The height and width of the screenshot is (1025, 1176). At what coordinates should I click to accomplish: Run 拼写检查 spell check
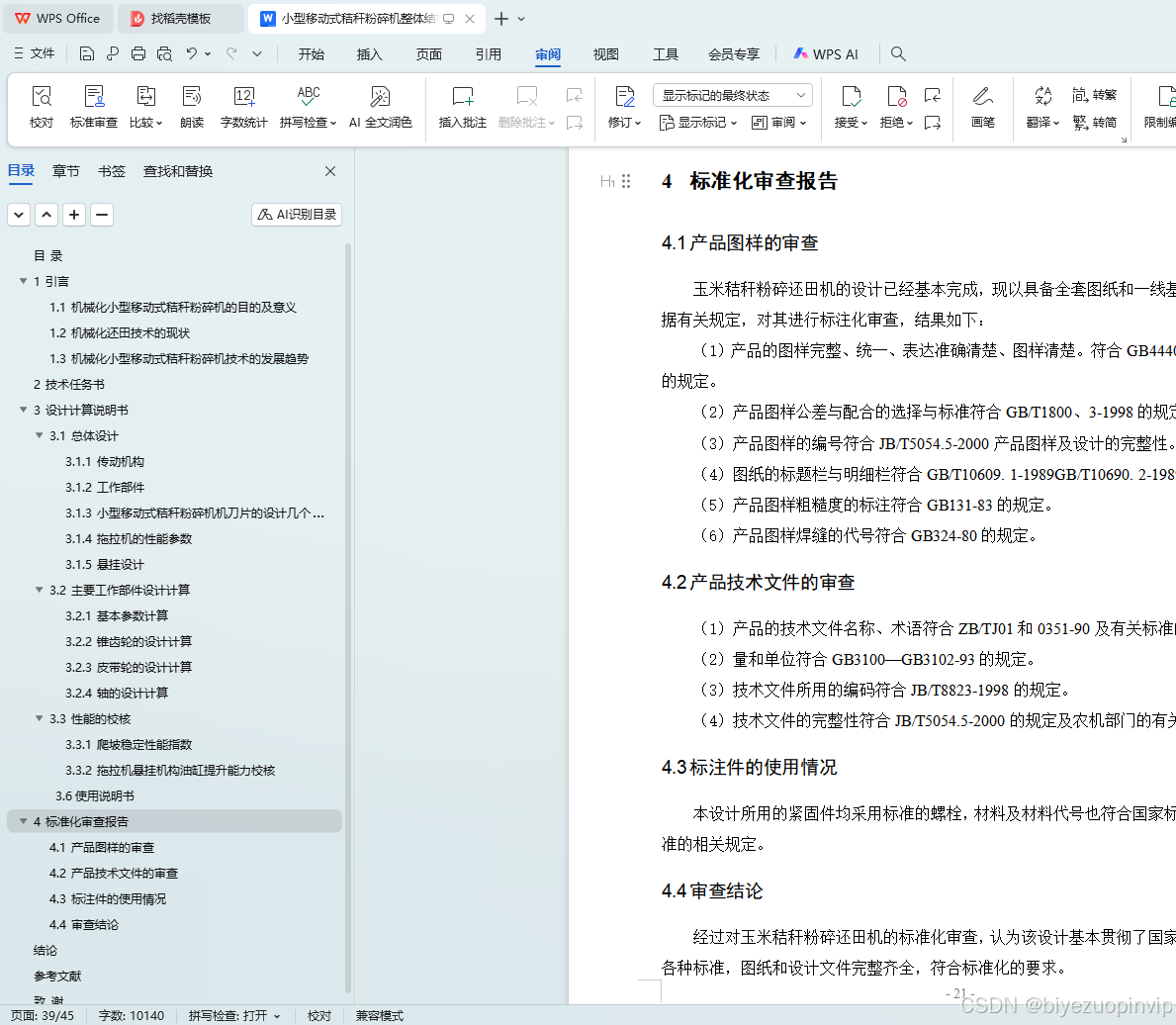coord(309,107)
